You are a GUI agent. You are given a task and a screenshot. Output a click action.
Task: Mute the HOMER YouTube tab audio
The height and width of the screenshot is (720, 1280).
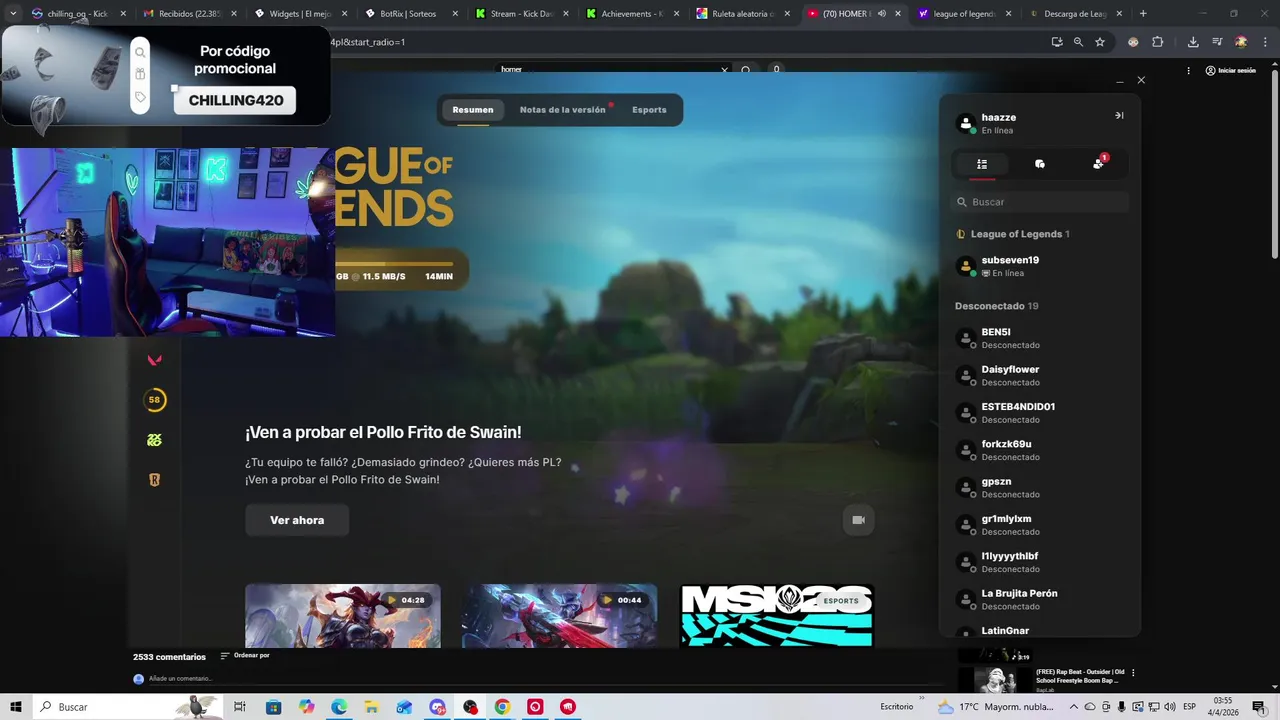pyautogui.click(x=881, y=14)
